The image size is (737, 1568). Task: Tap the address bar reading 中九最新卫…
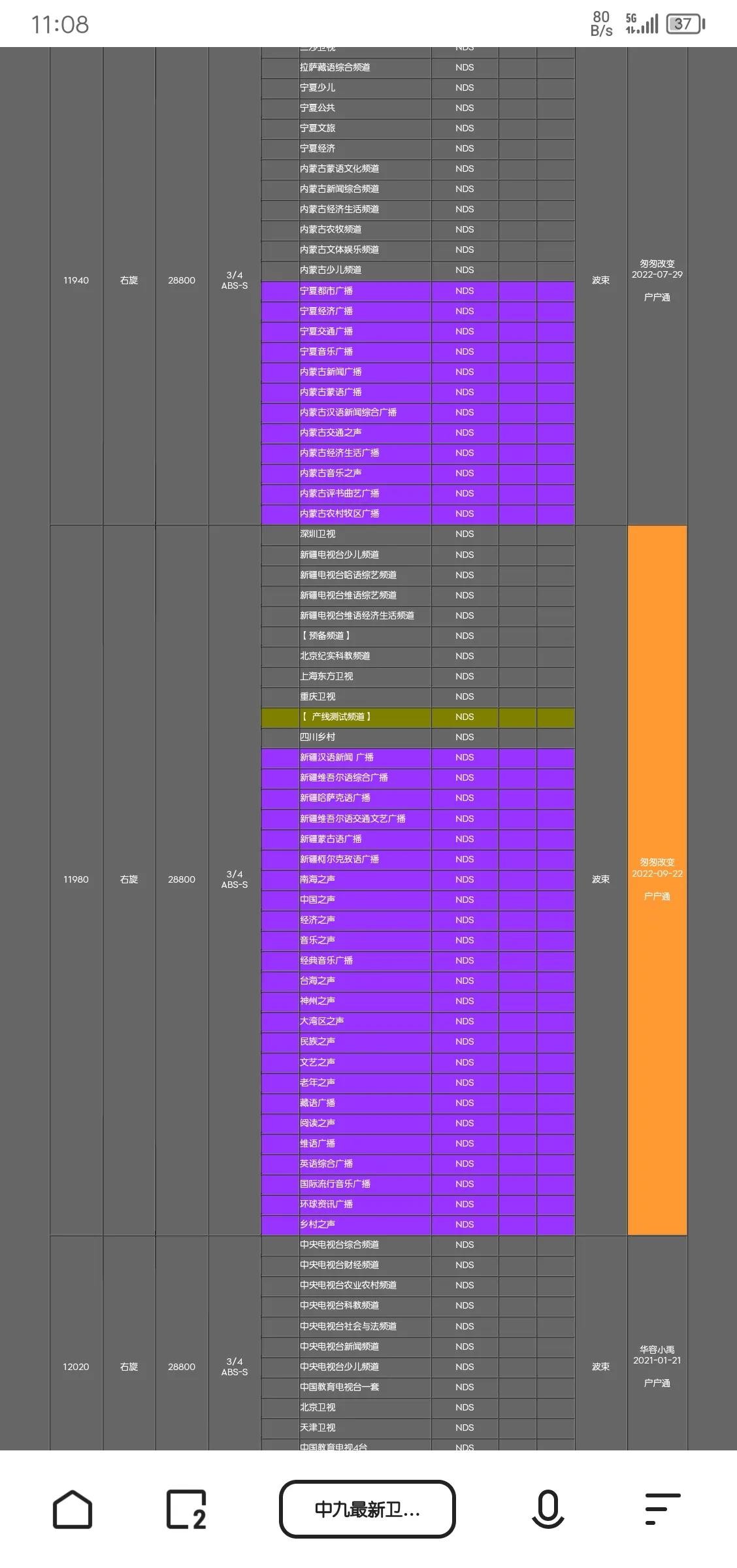[367, 1509]
